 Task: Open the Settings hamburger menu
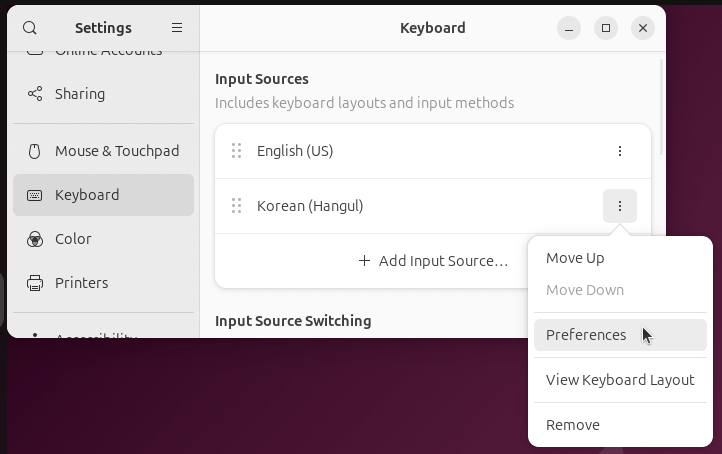point(177,28)
